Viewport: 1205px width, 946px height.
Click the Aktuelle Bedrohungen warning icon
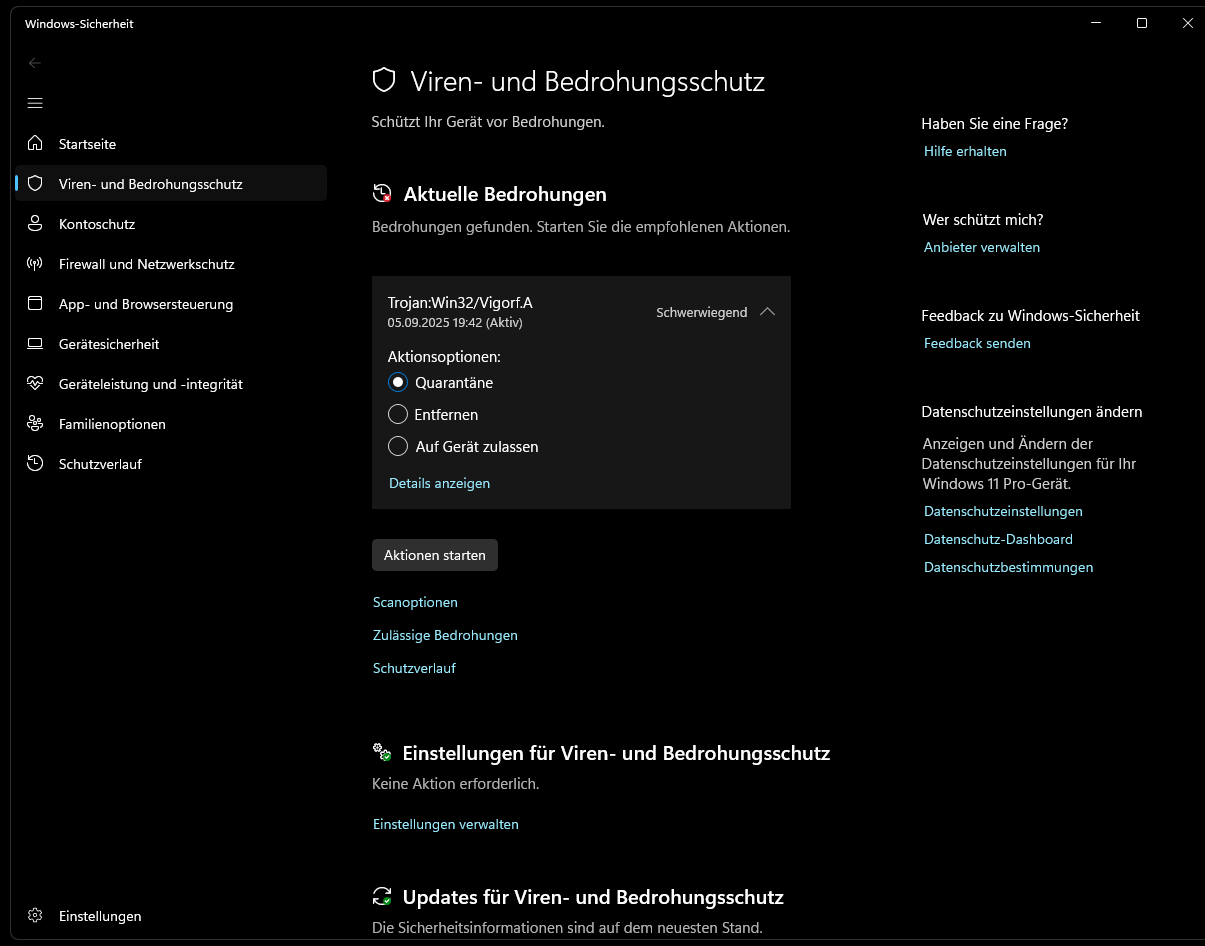(381, 194)
